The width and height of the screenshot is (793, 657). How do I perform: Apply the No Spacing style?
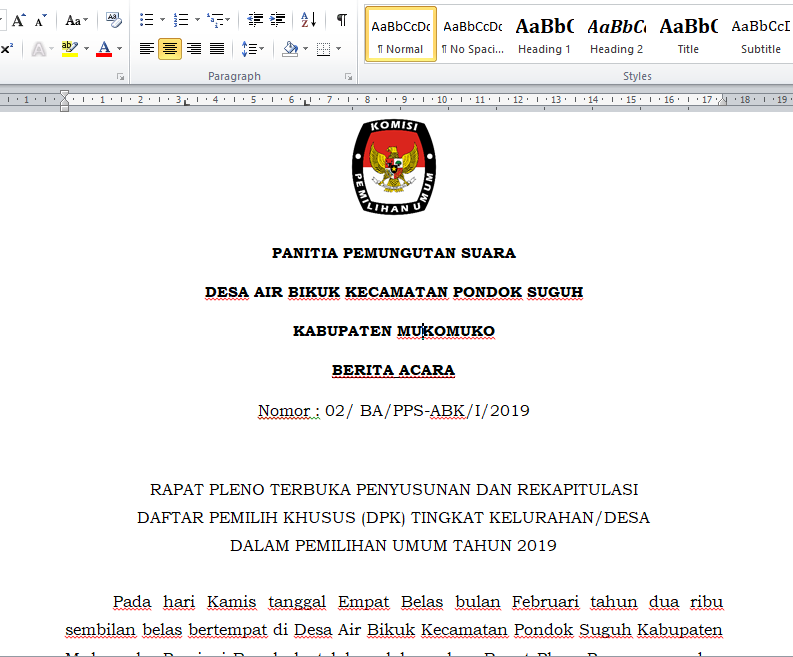click(x=472, y=34)
